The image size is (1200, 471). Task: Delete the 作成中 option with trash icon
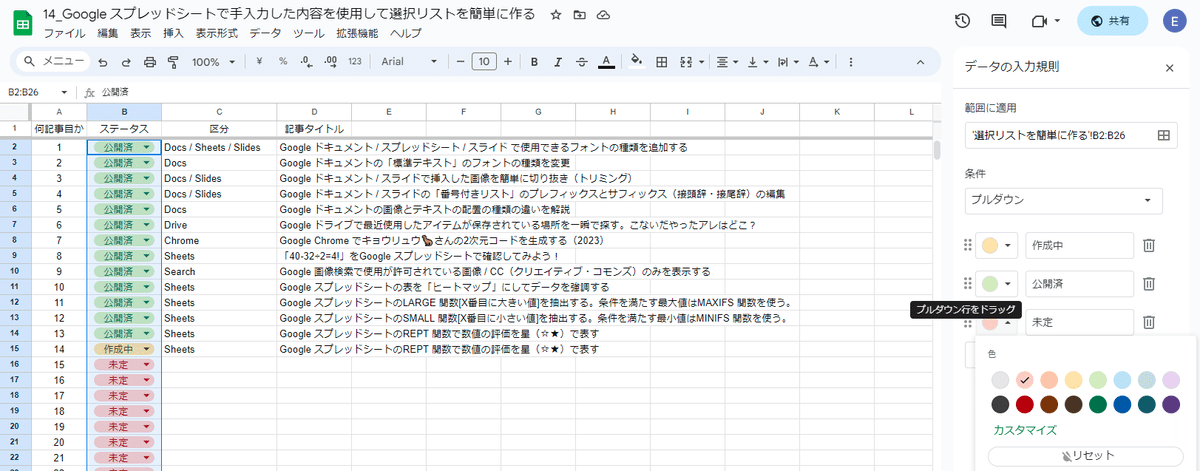pos(1150,246)
